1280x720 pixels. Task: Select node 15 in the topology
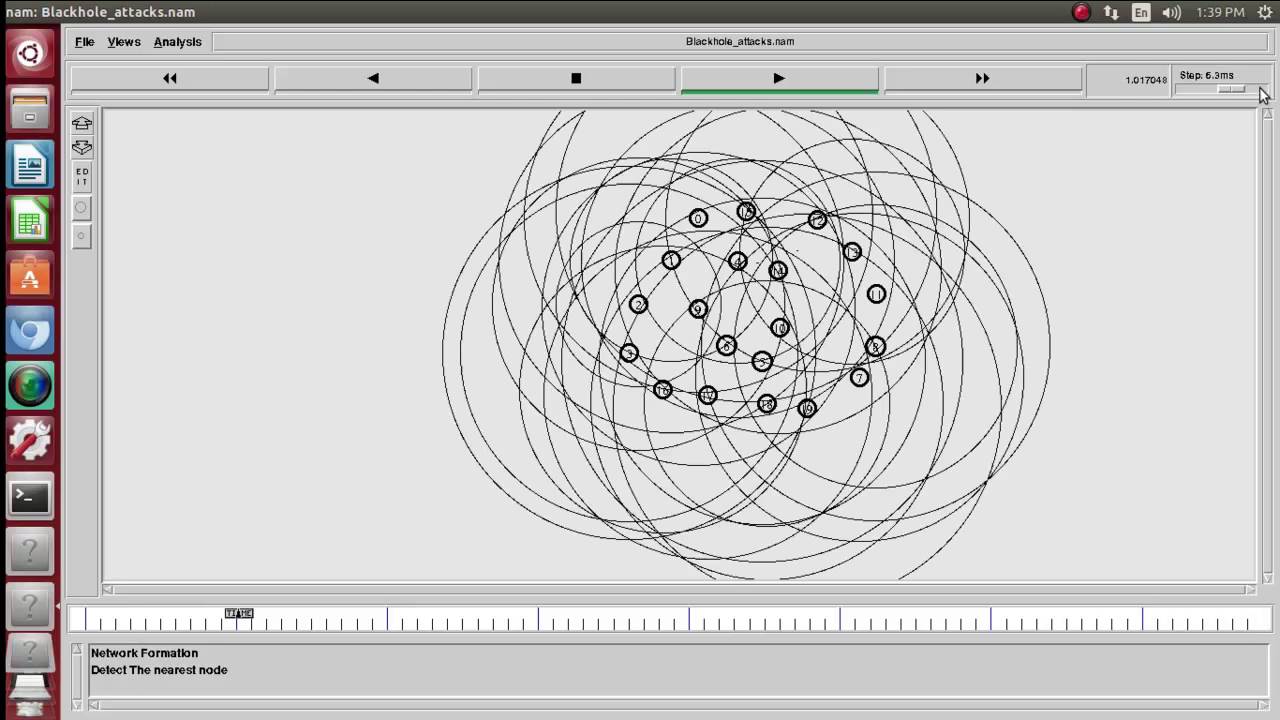746,211
